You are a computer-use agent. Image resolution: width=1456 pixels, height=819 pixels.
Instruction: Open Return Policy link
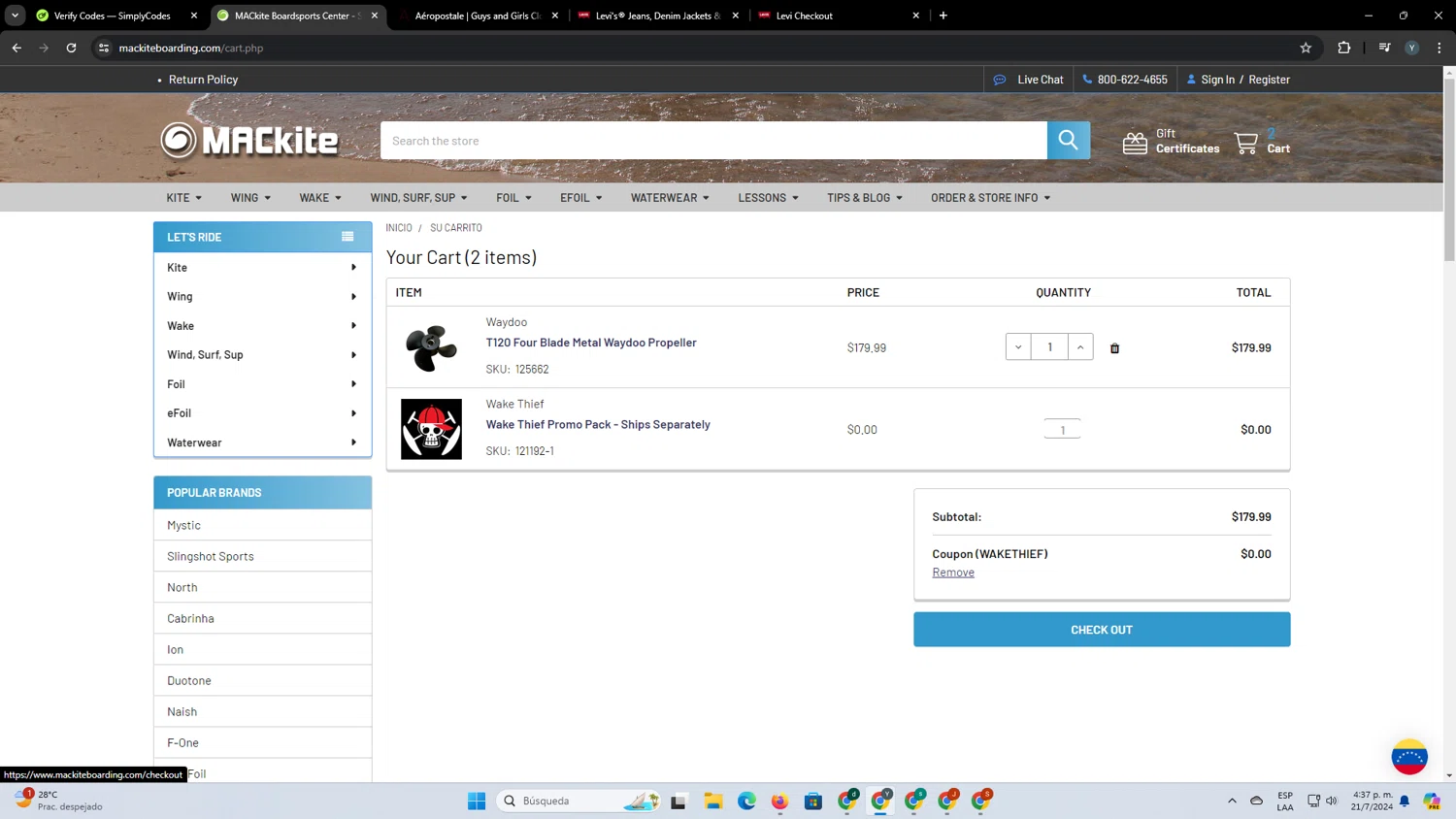click(203, 80)
